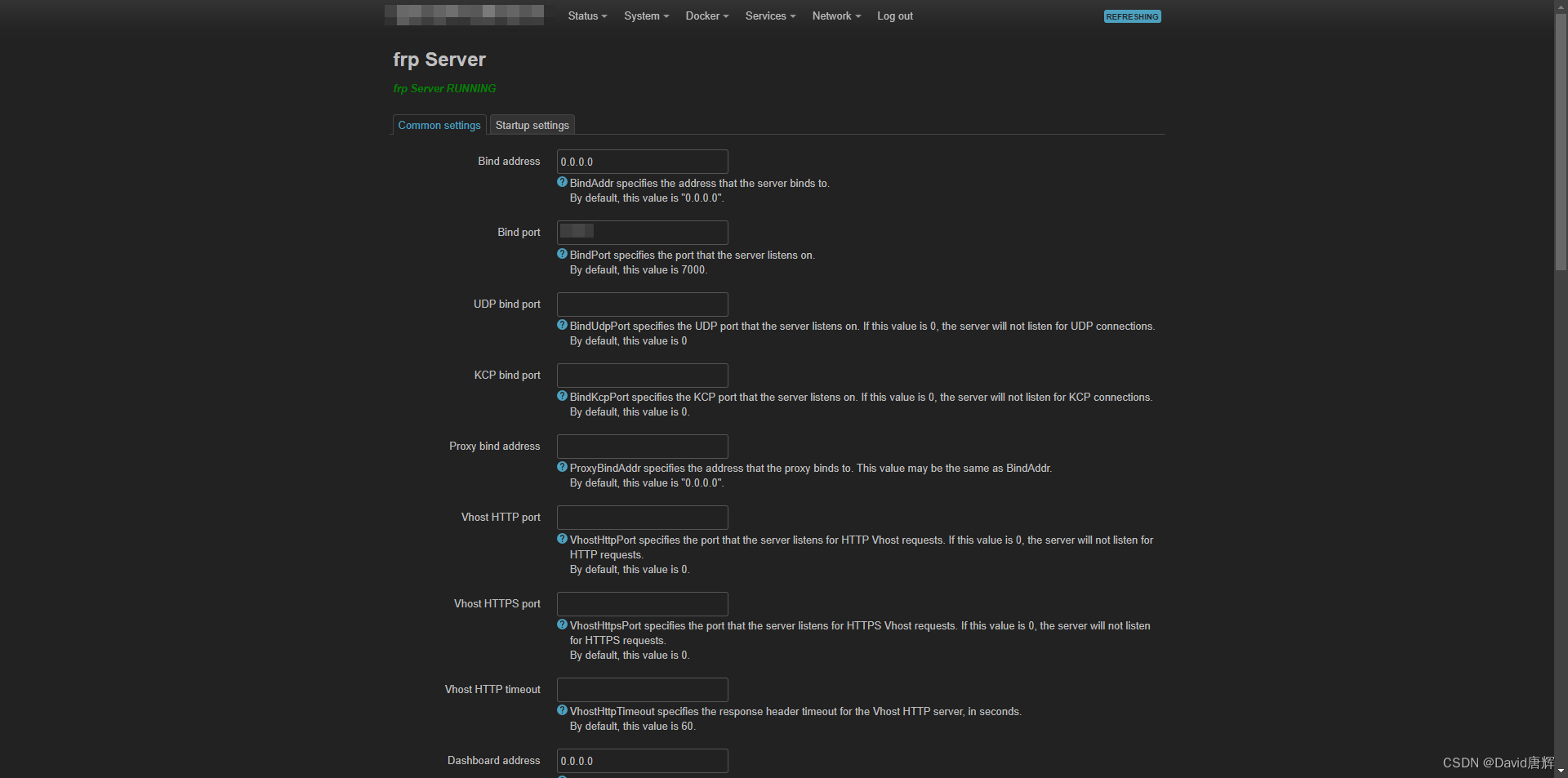Expand the Docker menu
This screenshot has height=778, width=1568.
click(707, 16)
